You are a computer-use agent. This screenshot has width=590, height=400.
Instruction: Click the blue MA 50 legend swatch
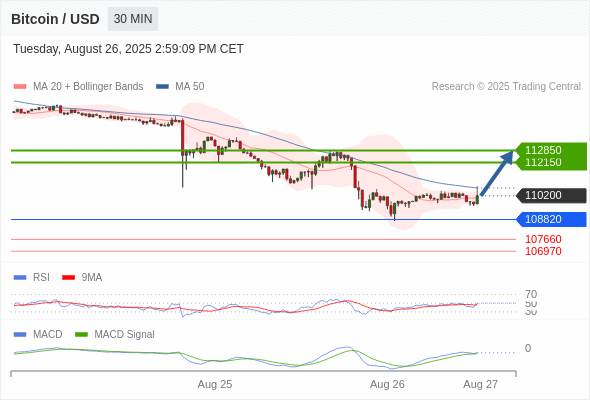click(x=162, y=87)
